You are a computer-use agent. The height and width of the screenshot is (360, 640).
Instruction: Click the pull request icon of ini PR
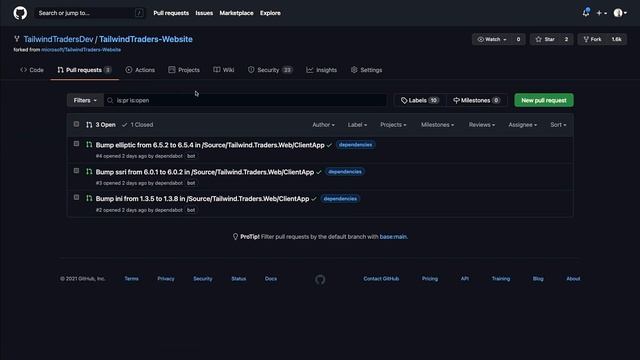89,198
